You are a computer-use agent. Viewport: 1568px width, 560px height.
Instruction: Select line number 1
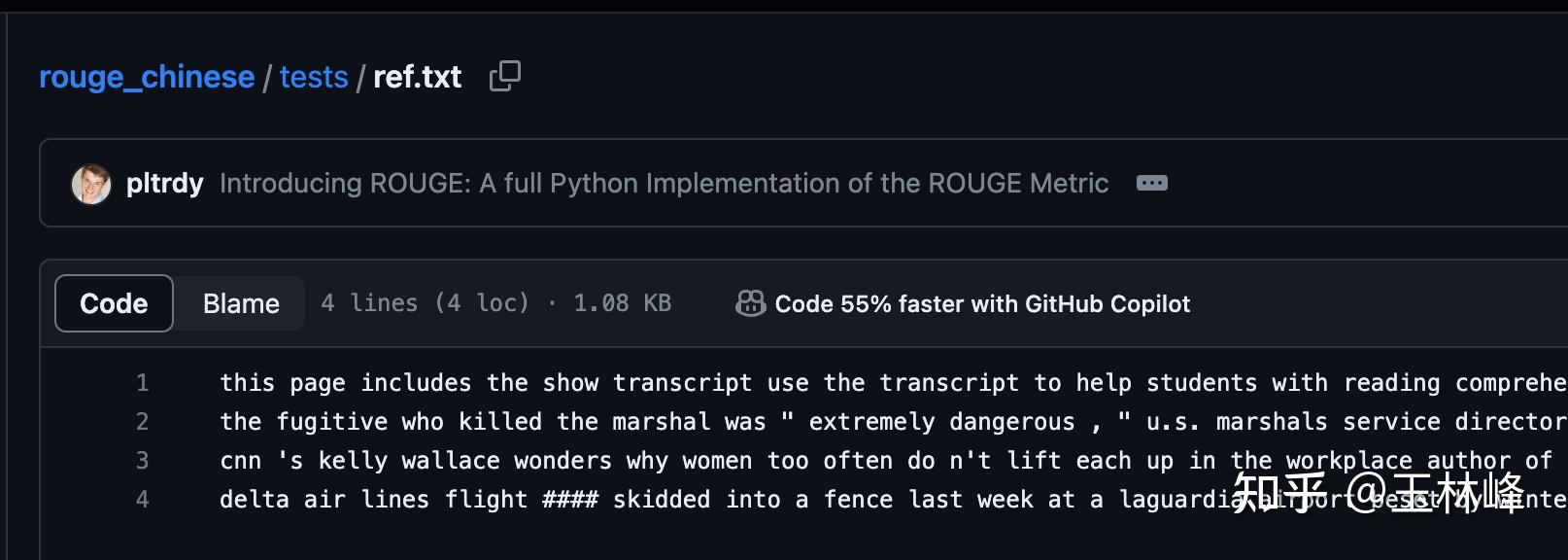[x=142, y=383]
